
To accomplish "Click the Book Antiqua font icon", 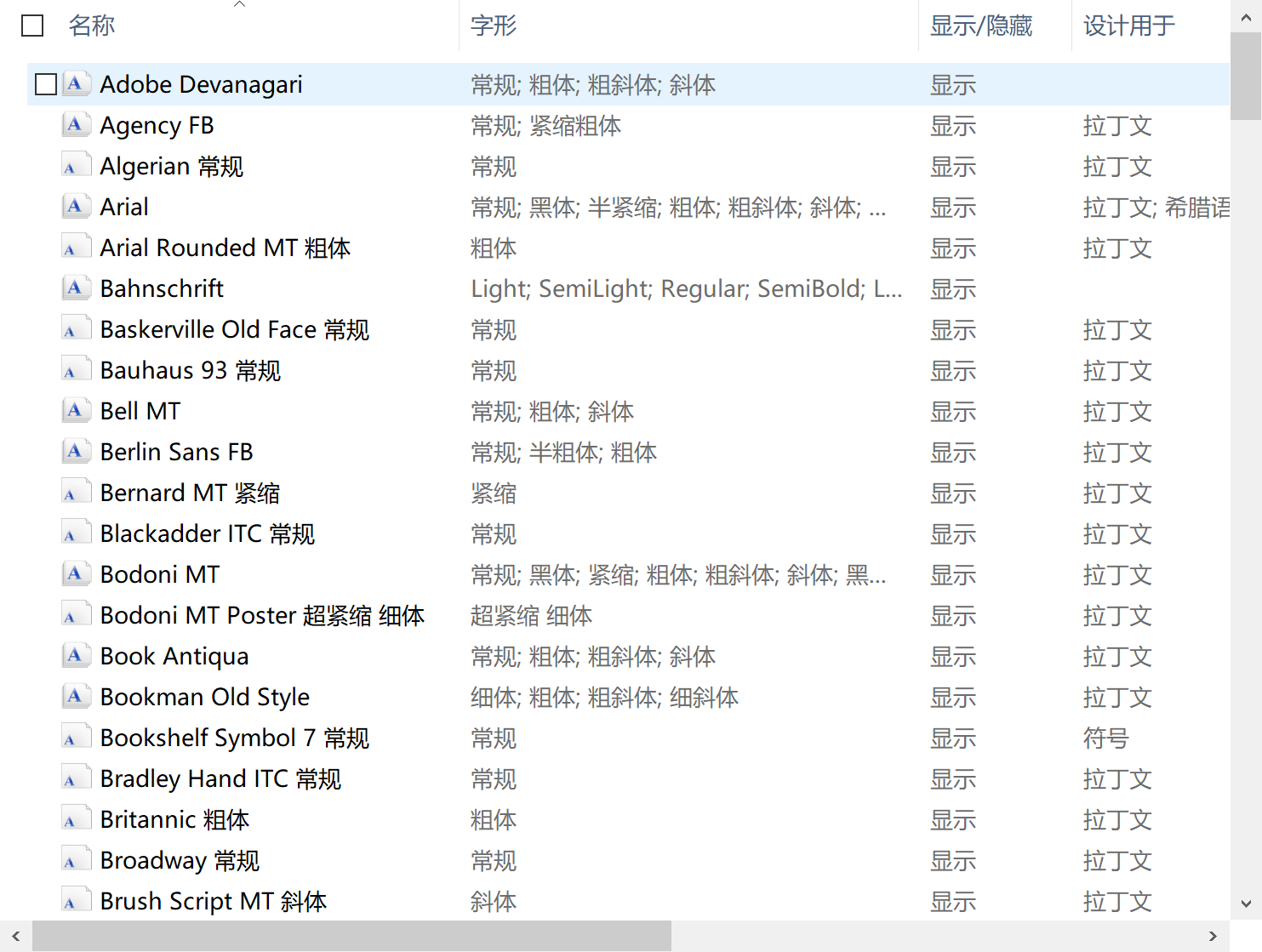I will pos(77,656).
